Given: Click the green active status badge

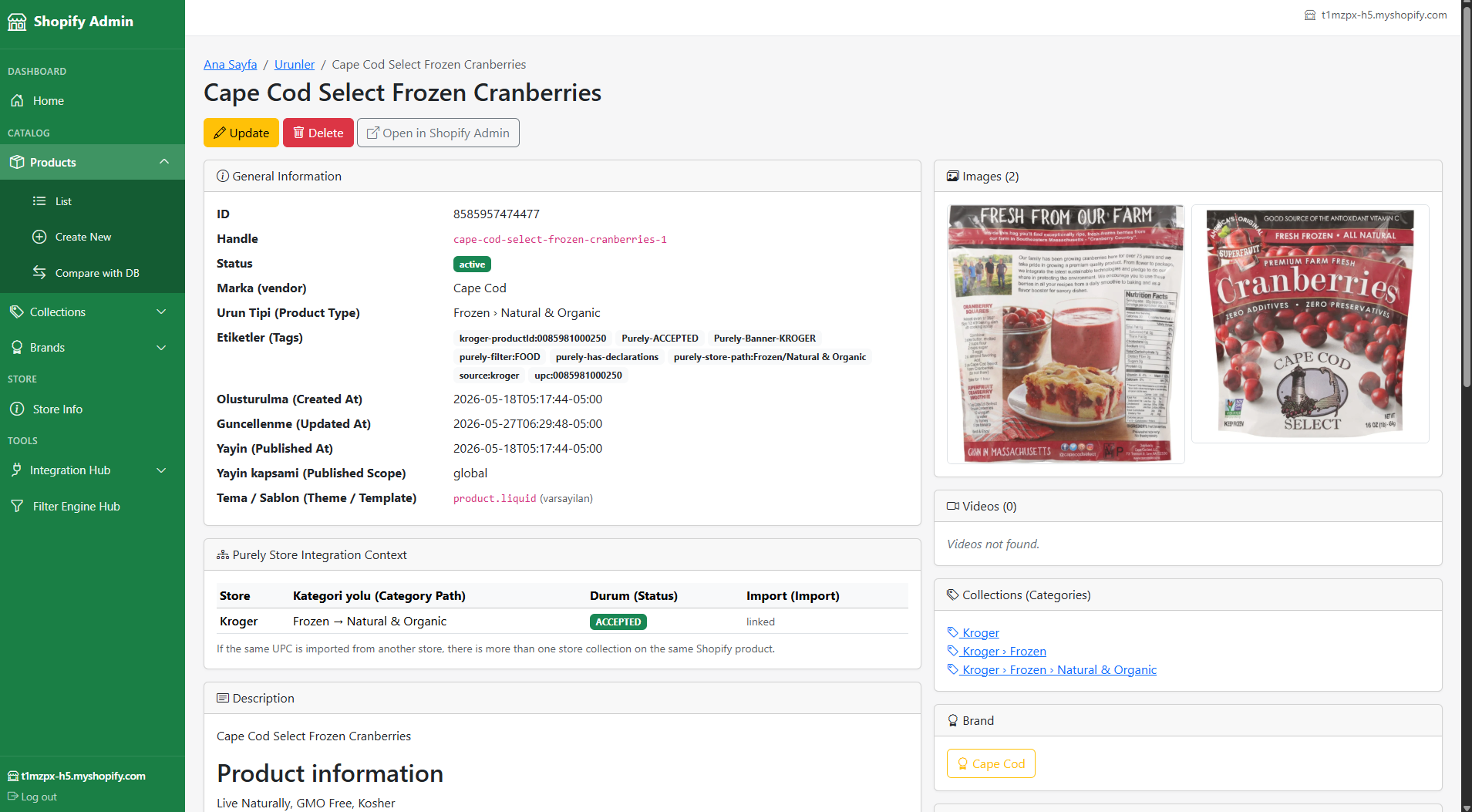Looking at the screenshot, I should 472,264.
